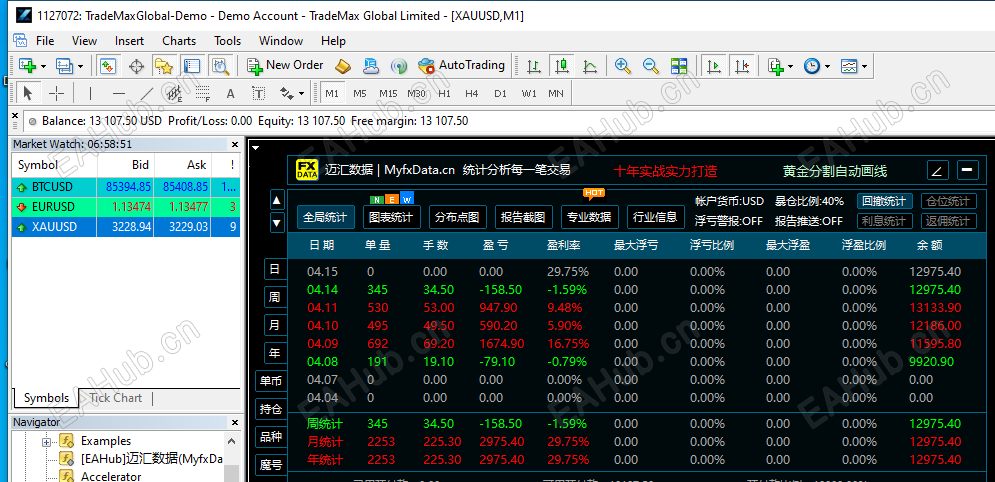This screenshot has height=482, width=995.
Task: Toggle the Terminal window button
Action: [x=192, y=65]
